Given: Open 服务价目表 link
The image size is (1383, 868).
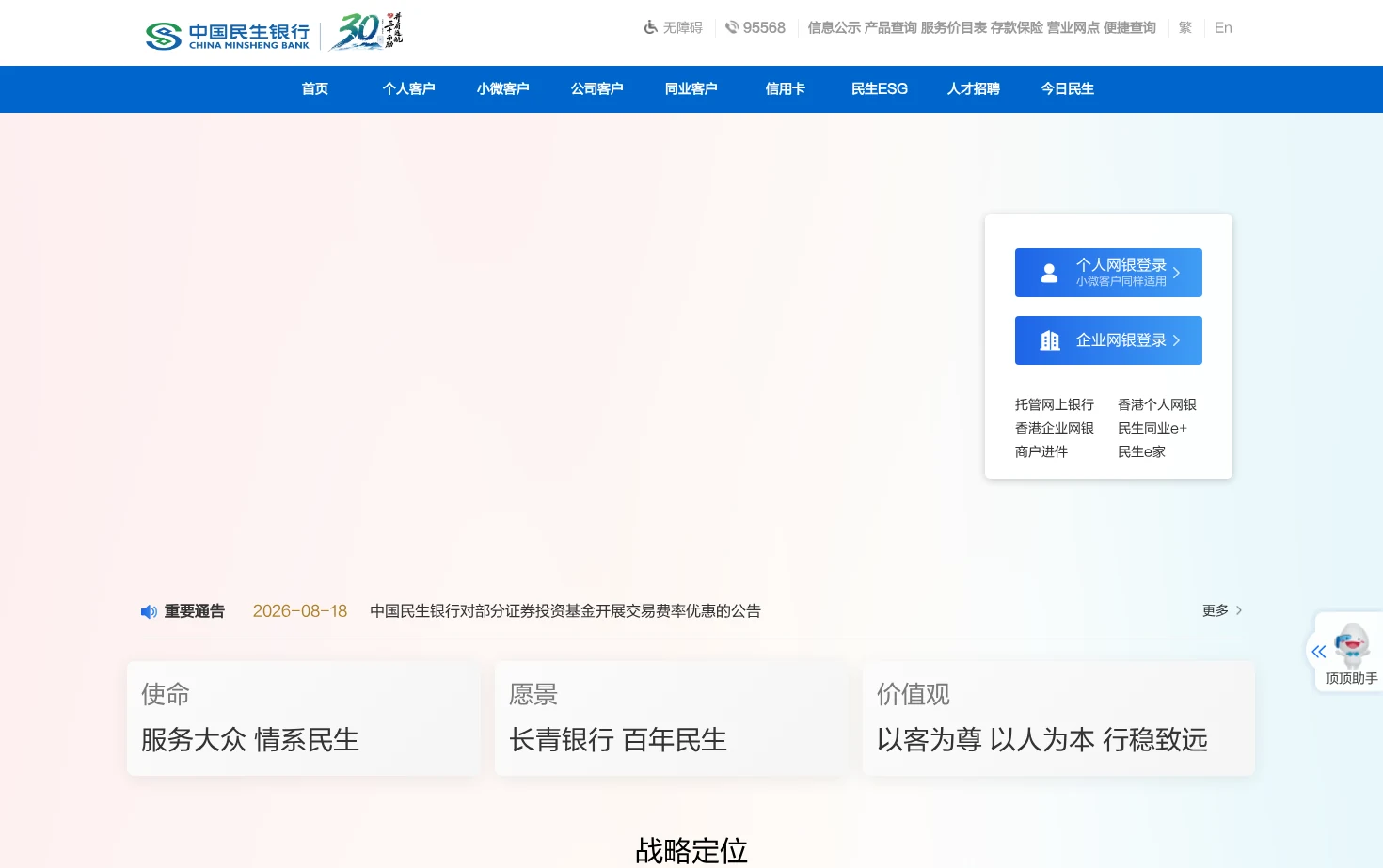Looking at the screenshot, I should 954,27.
